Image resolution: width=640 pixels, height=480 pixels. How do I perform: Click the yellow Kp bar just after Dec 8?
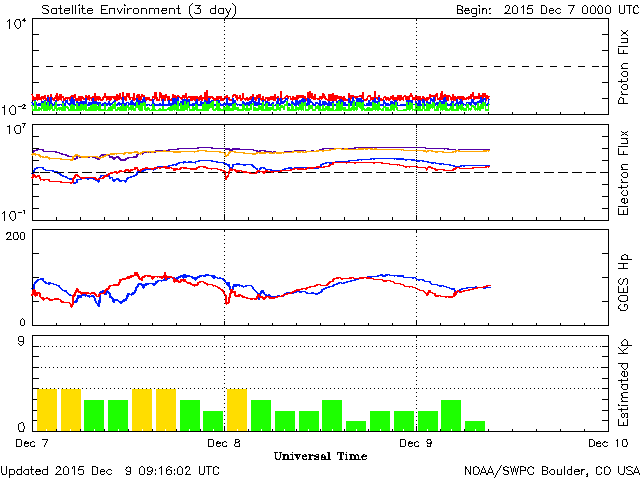coord(237,408)
